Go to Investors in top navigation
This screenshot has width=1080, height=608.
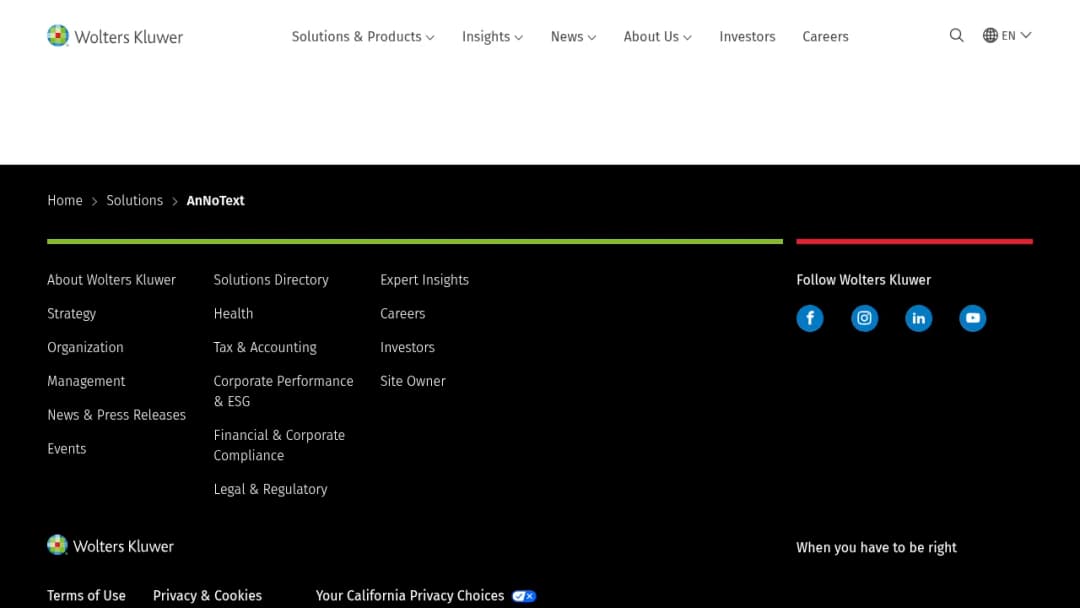(747, 36)
